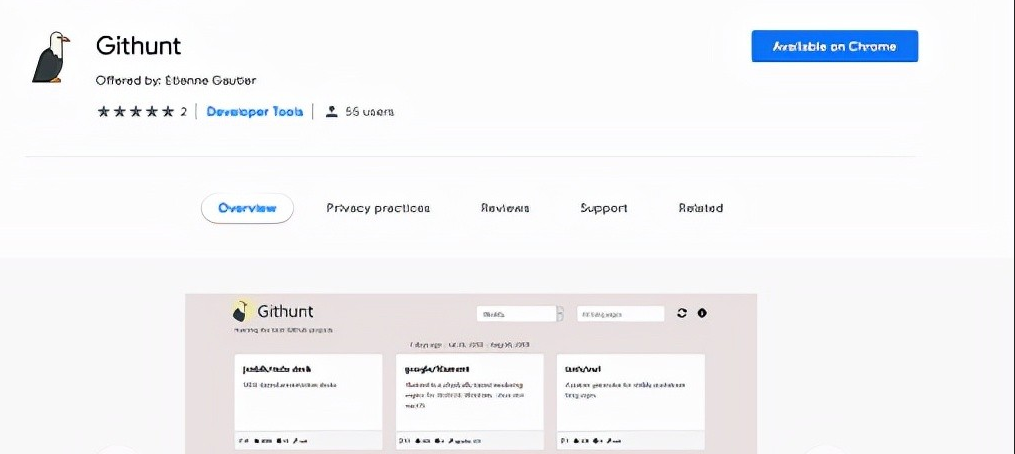
Task: Switch to the Privacy practices tab
Action: pyautogui.click(x=378, y=208)
